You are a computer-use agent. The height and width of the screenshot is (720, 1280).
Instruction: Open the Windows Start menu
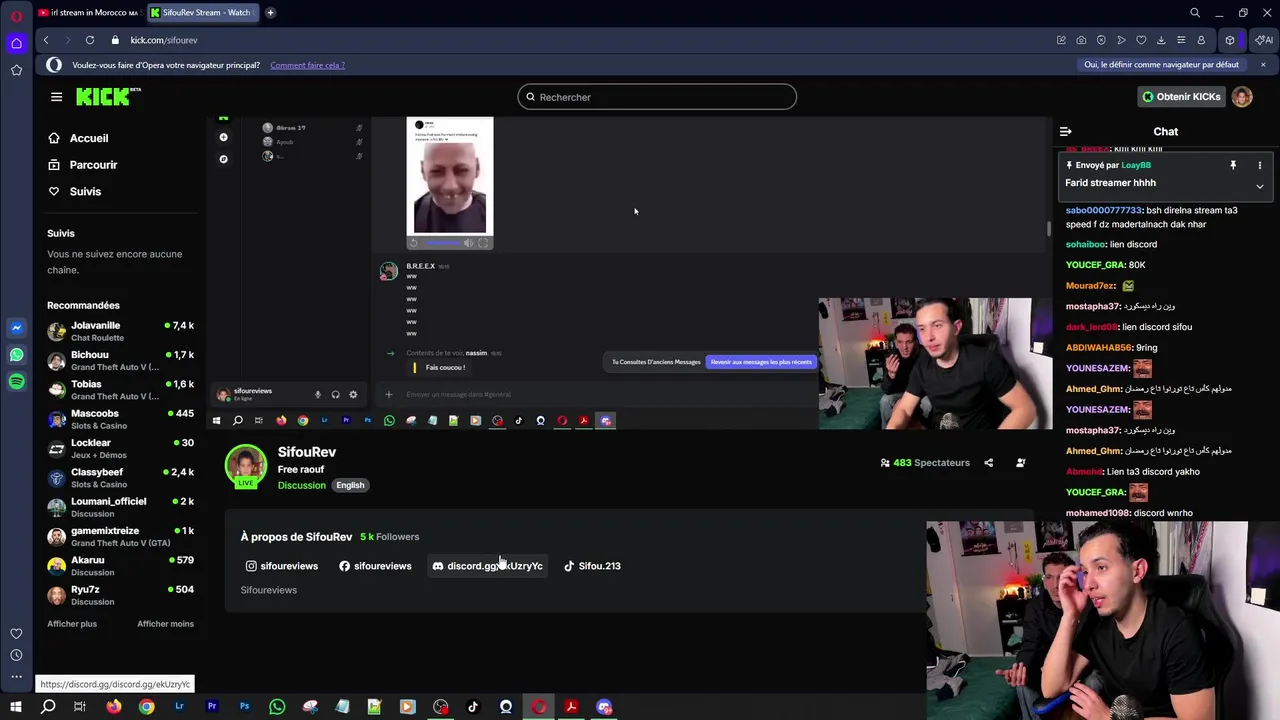pos(15,707)
